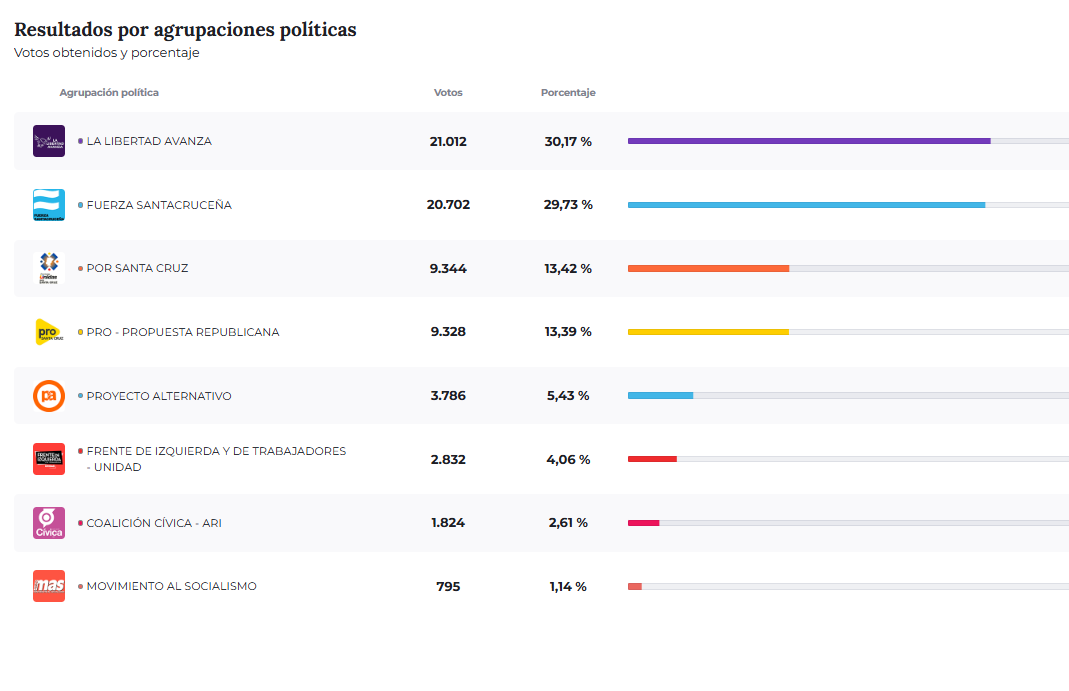The height and width of the screenshot is (691, 1069).
Task: Open the Por Santa Cruz emblem
Action: coord(48,268)
